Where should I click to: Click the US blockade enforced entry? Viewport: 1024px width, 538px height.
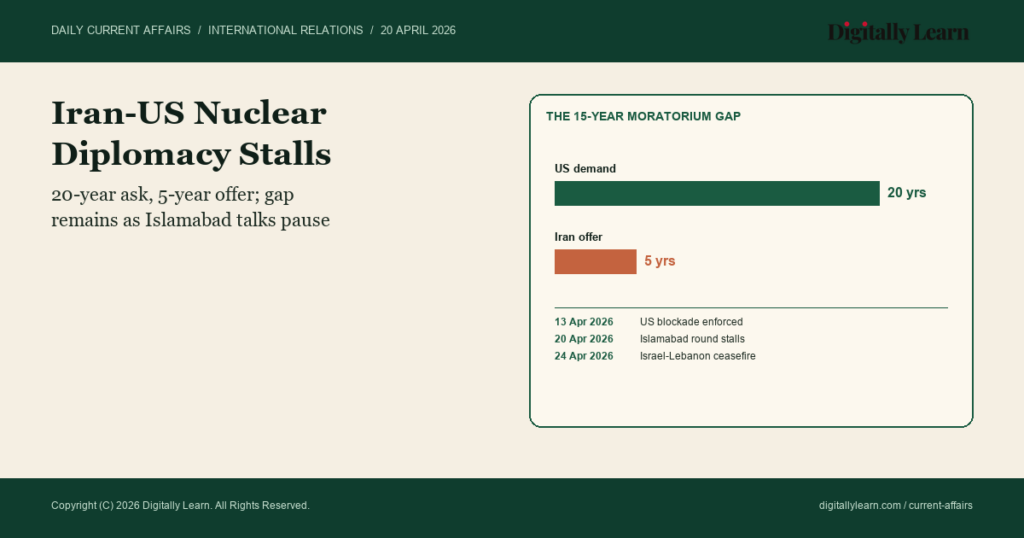(692, 322)
